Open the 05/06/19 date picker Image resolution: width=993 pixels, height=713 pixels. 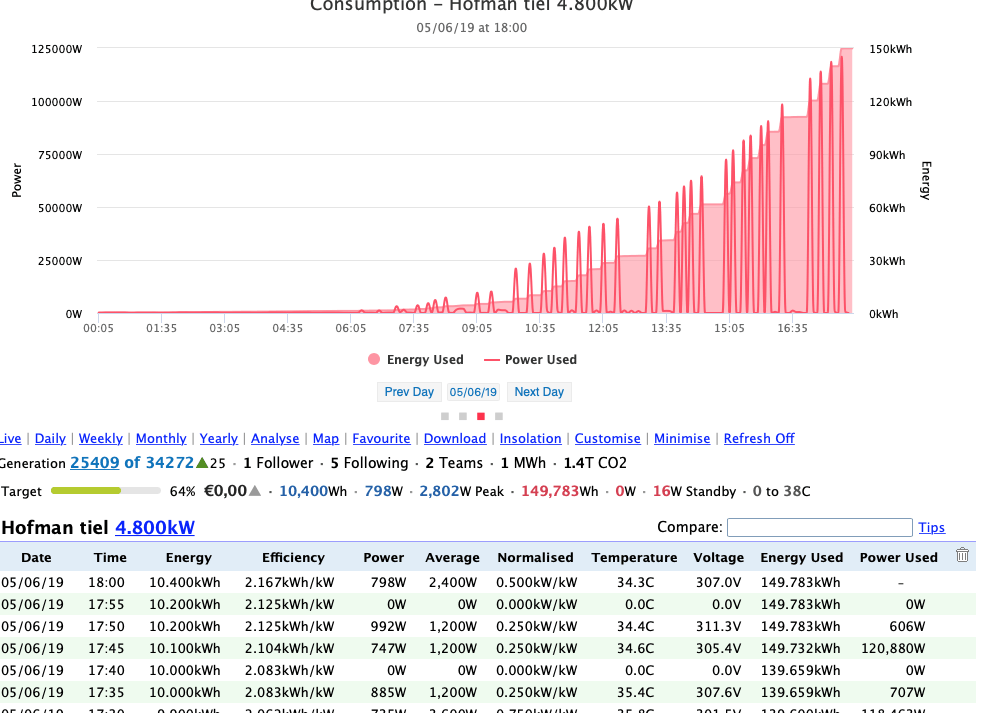click(x=473, y=392)
